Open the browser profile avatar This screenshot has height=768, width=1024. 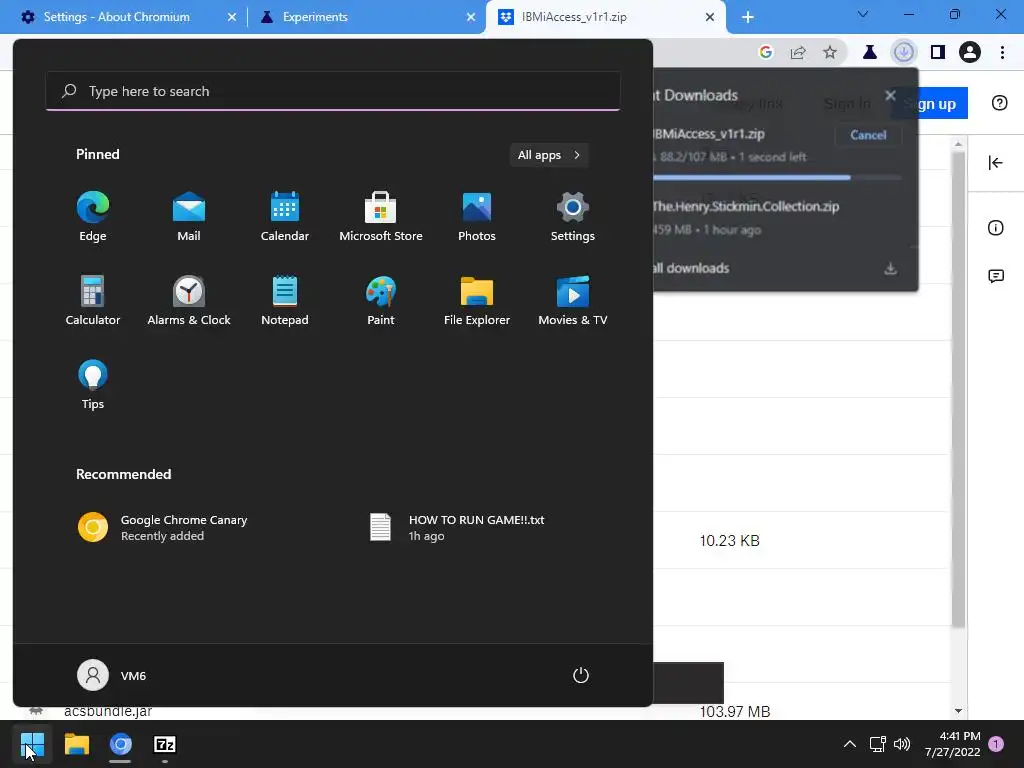click(970, 52)
